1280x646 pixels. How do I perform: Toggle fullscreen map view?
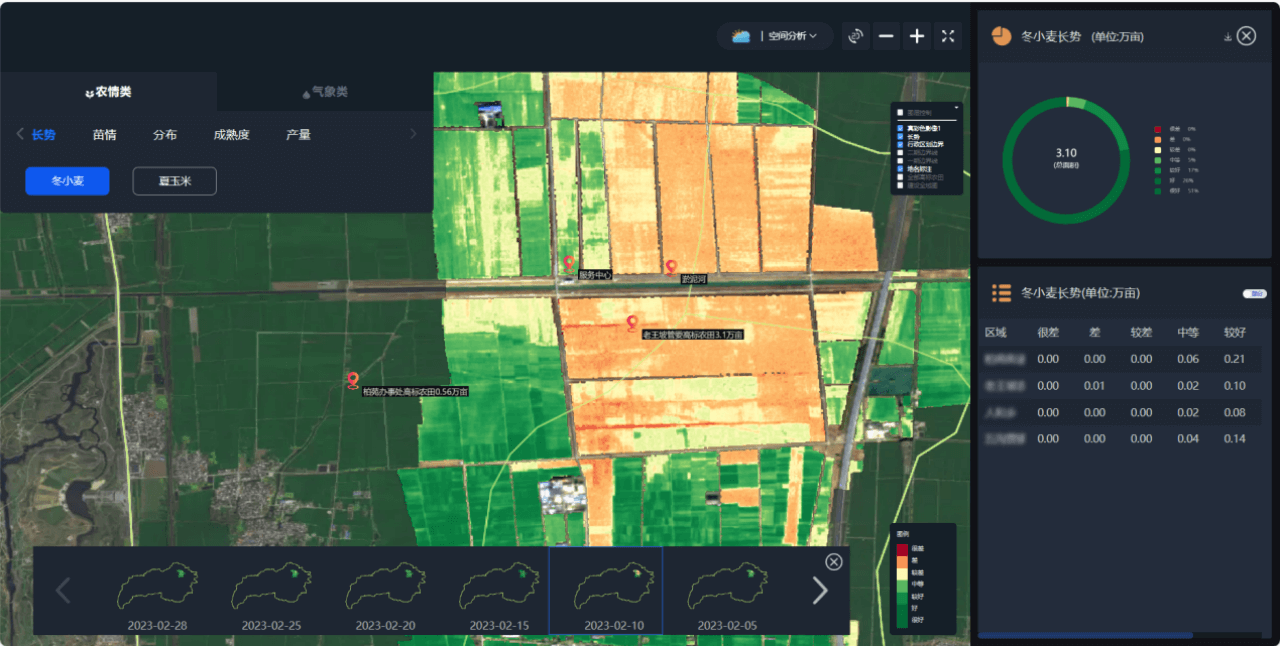[x=948, y=36]
